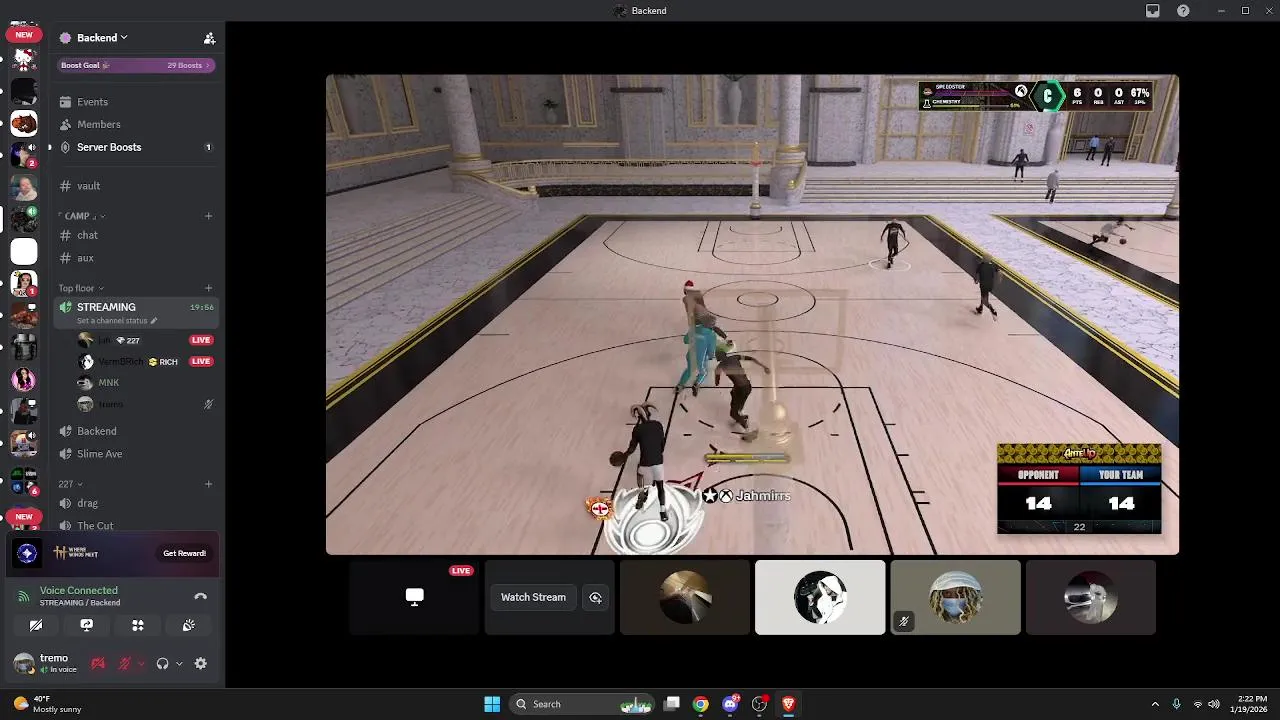Open the weather widget on taskbar
This screenshot has width=1280, height=720.
click(48, 704)
